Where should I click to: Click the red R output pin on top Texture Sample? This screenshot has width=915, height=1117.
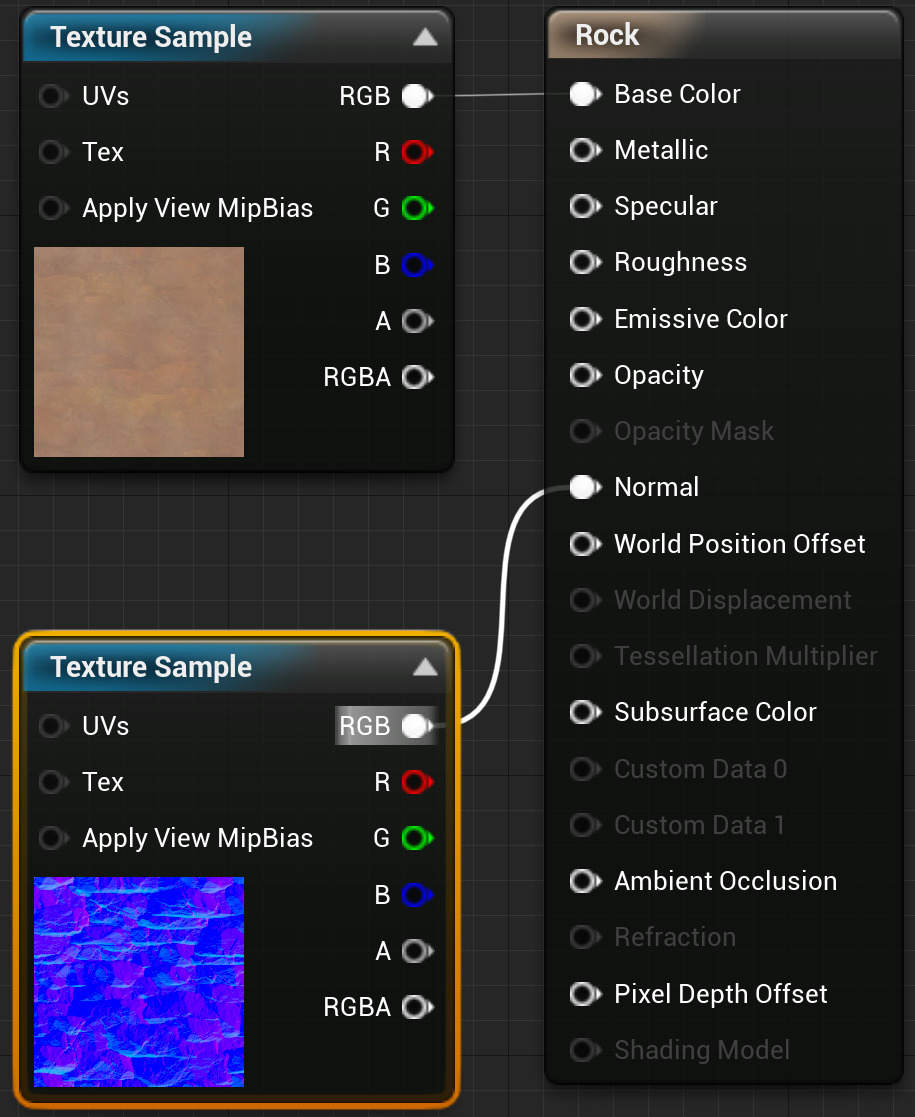415,152
